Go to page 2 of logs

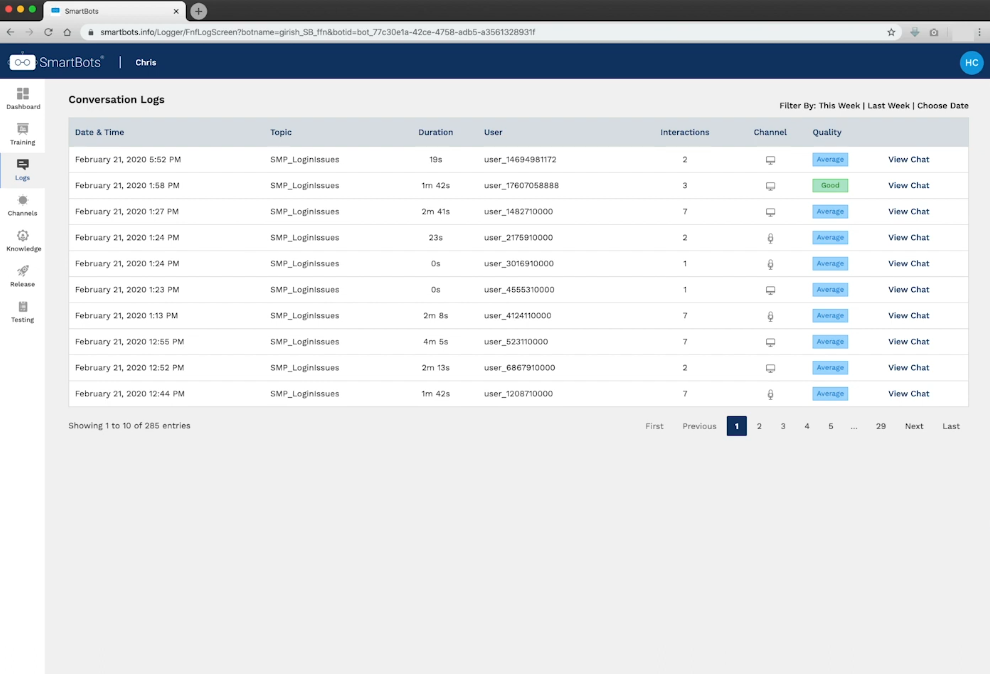[759, 426]
